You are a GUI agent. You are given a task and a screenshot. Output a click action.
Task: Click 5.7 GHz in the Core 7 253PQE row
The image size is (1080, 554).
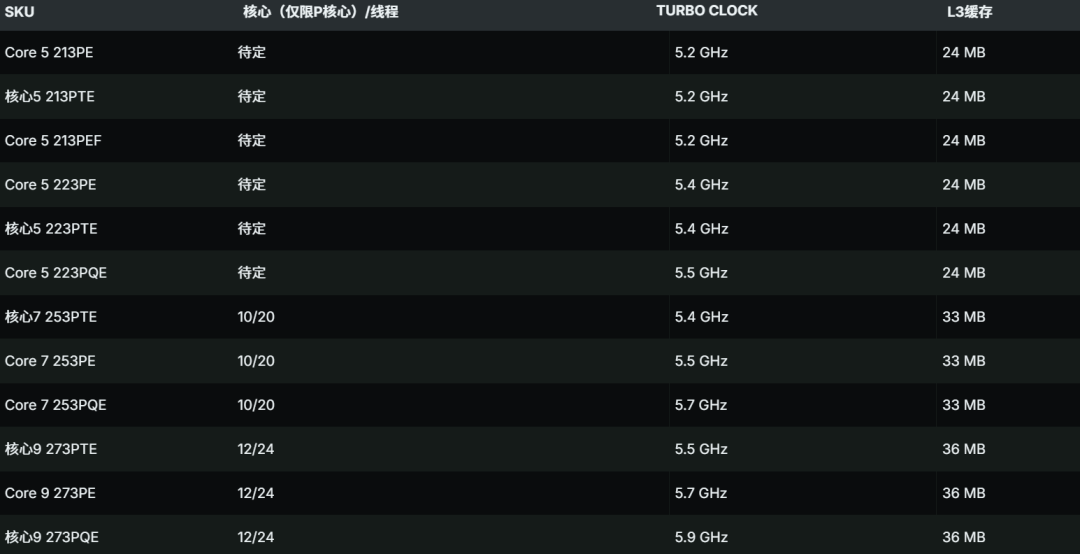pos(701,405)
